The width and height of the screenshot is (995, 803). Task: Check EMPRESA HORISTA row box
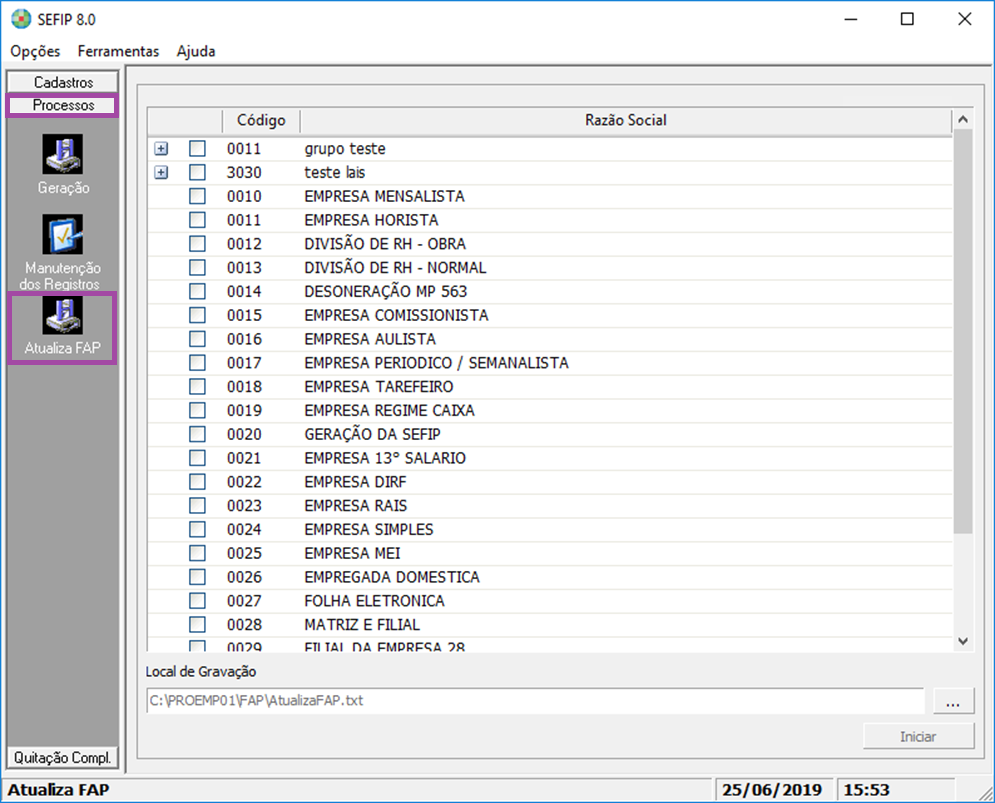[197, 220]
